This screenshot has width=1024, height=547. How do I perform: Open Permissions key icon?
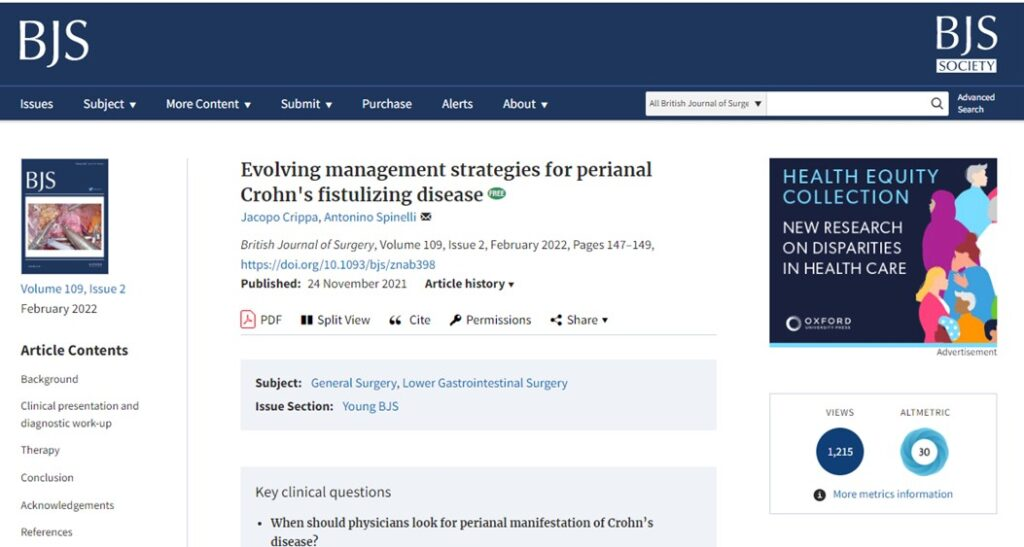(x=455, y=320)
